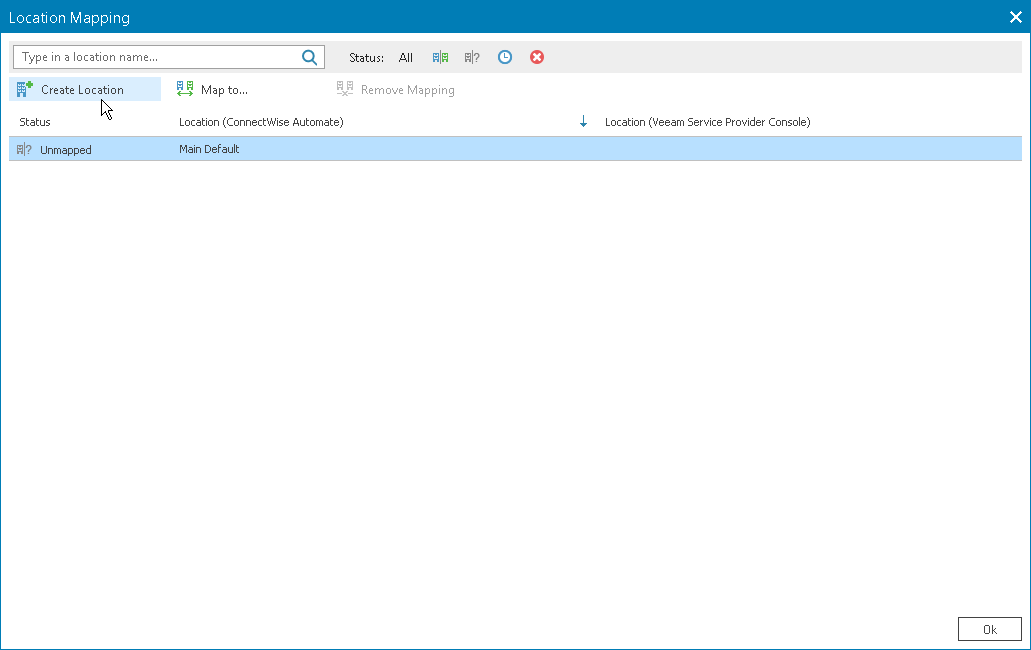Viewport: 1031px width, 650px height.
Task: Select the clock status filter icon
Action: [x=504, y=57]
